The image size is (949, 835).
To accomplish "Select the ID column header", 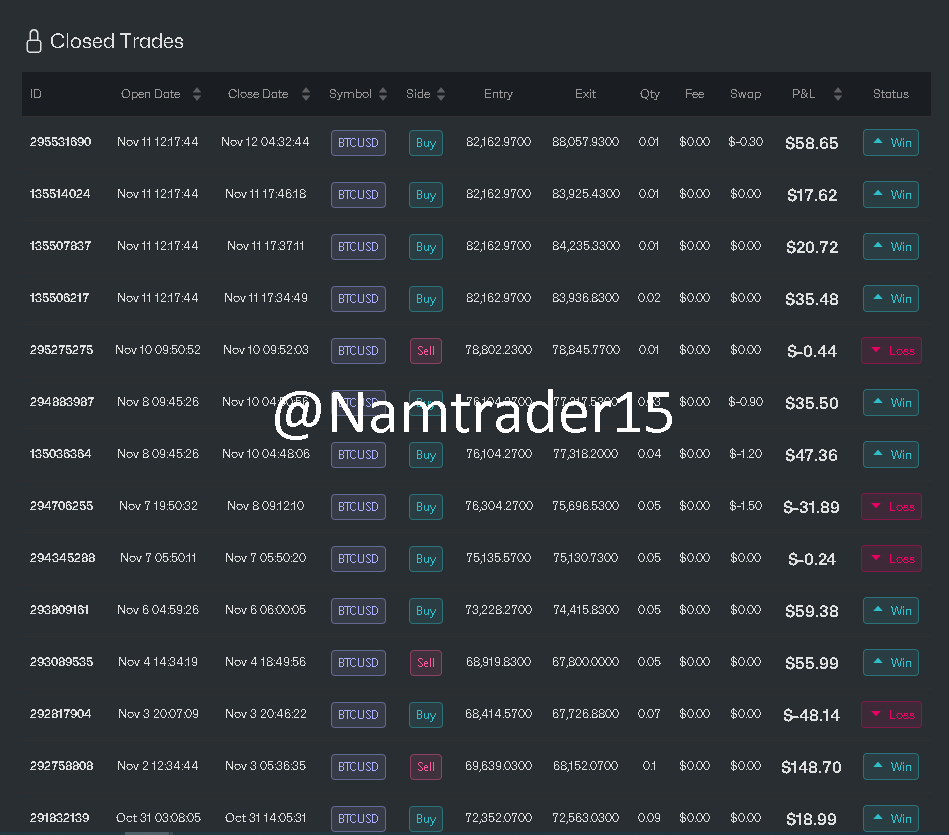I will pyautogui.click(x=35, y=93).
